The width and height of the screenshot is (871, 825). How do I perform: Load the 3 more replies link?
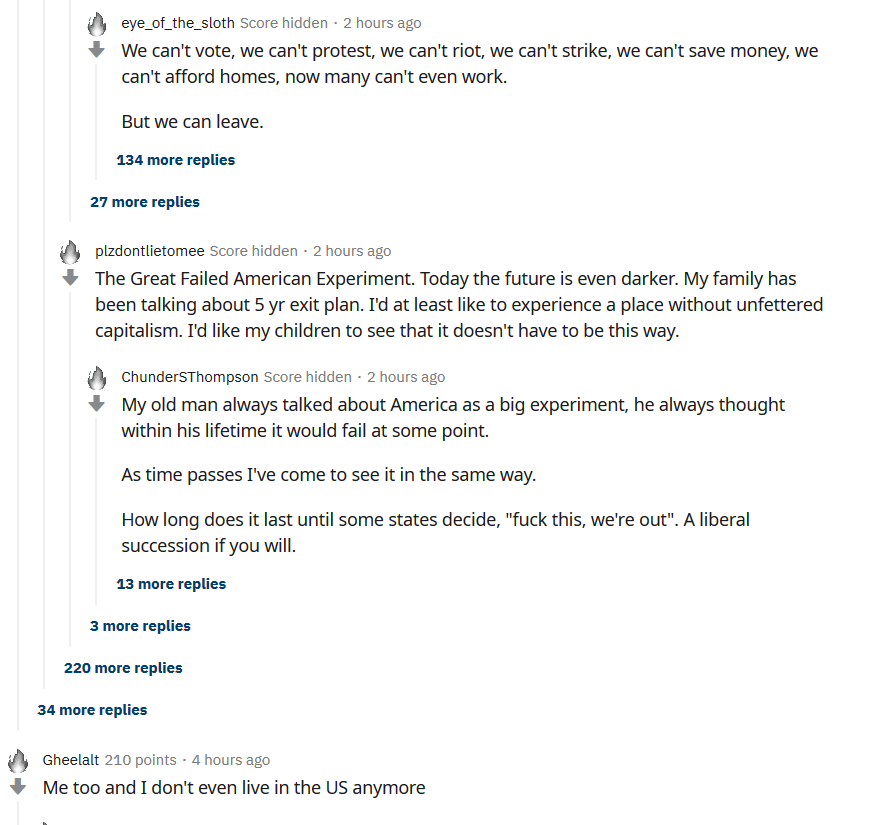pos(140,626)
